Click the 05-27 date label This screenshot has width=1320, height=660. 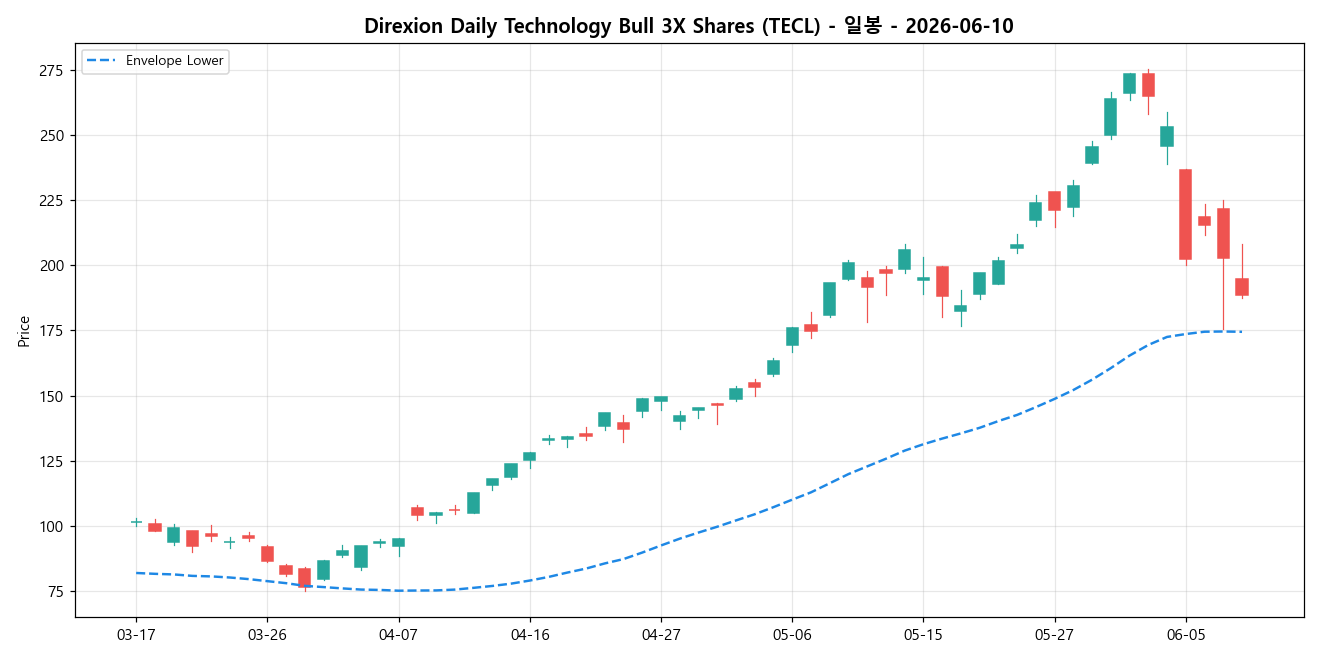coord(1055,634)
